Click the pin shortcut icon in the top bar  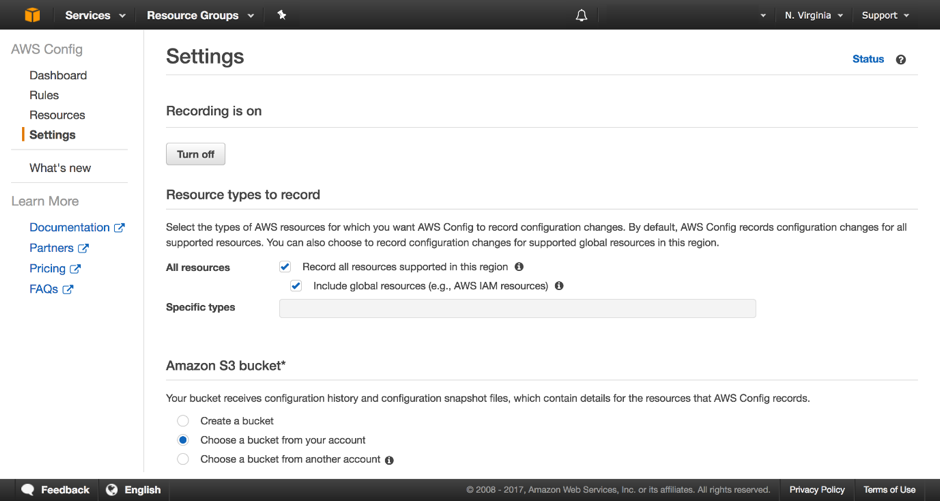click(282, 15)
